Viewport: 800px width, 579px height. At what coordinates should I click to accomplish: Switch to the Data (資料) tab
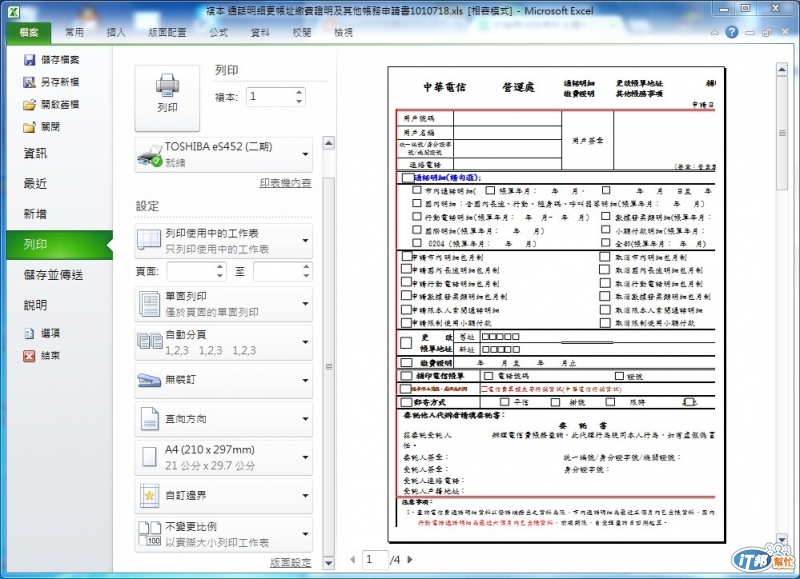tap(260, 33)
